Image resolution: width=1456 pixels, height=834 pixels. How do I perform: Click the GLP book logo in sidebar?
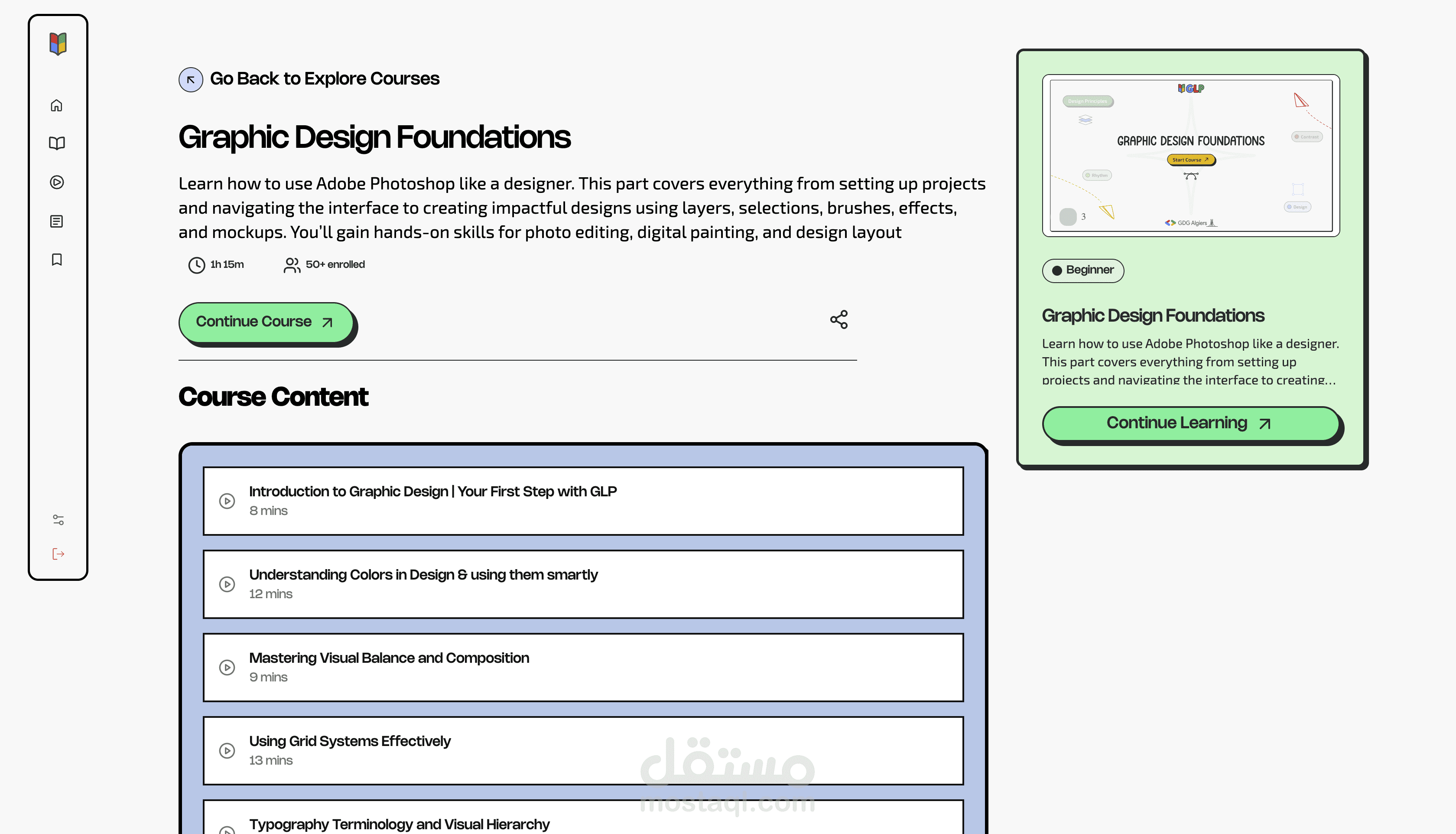point(58,43)
